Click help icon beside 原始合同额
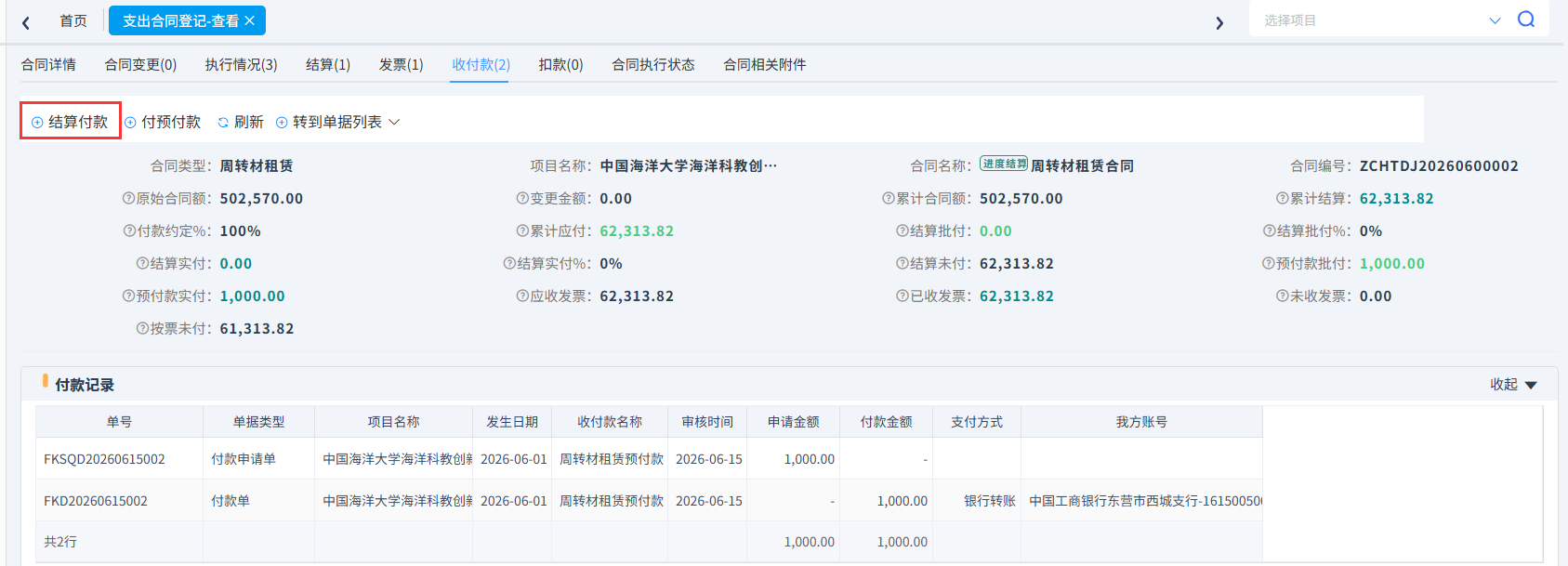The image size is (1568, 566). tap(128, 199)
